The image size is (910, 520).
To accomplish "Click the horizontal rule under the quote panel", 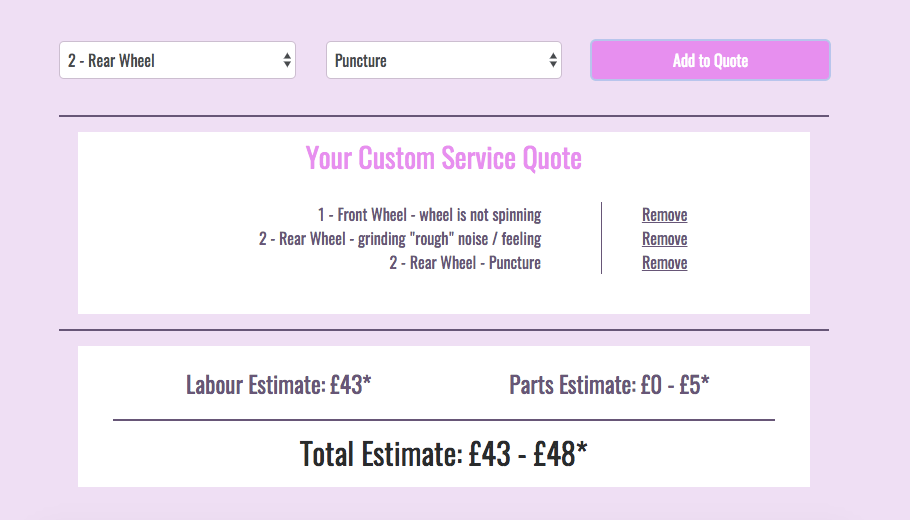I will [x=444, y=330].
